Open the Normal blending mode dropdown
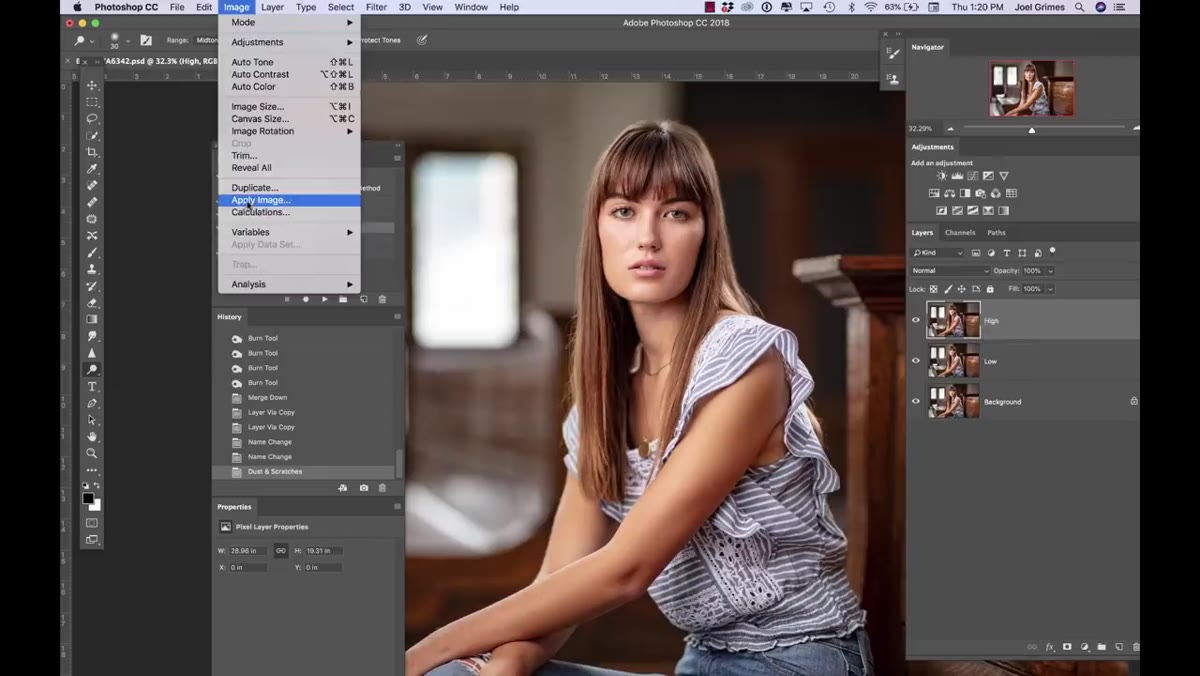 coord(950,271)
